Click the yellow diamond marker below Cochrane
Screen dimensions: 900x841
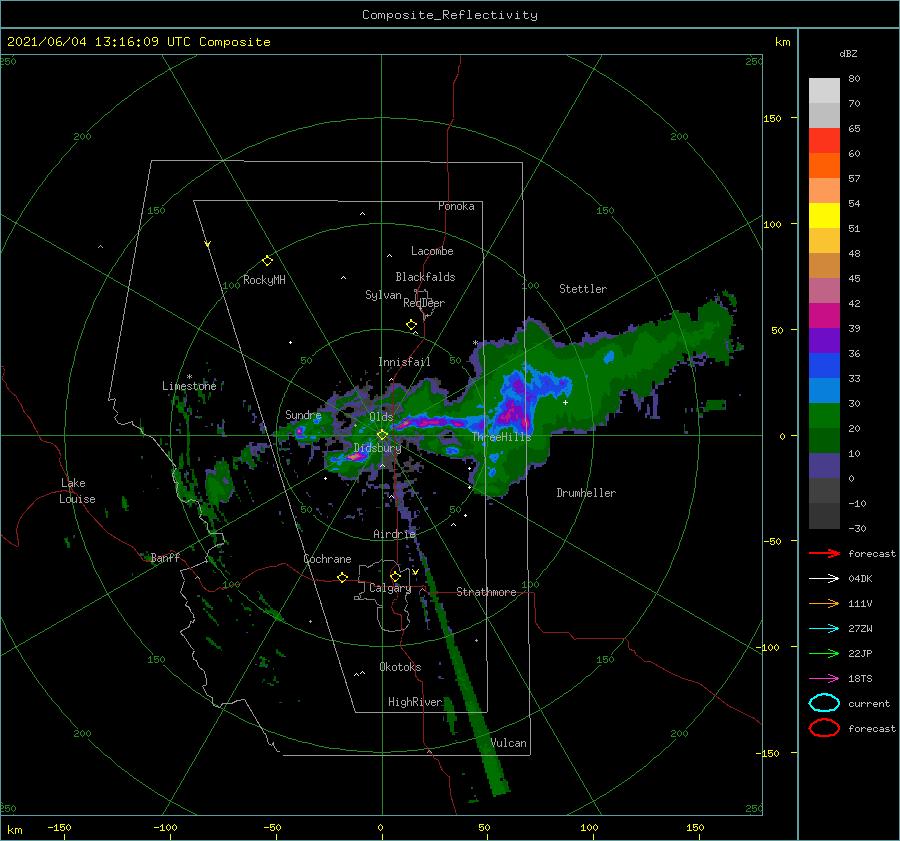point(342,577)
